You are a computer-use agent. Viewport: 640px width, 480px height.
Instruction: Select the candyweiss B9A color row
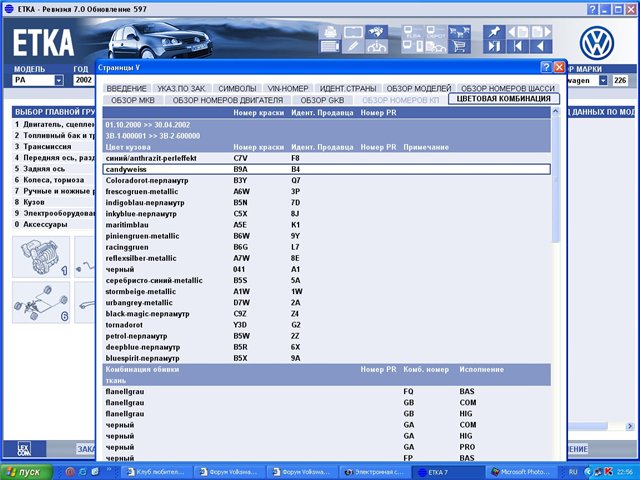click(327, 169)
